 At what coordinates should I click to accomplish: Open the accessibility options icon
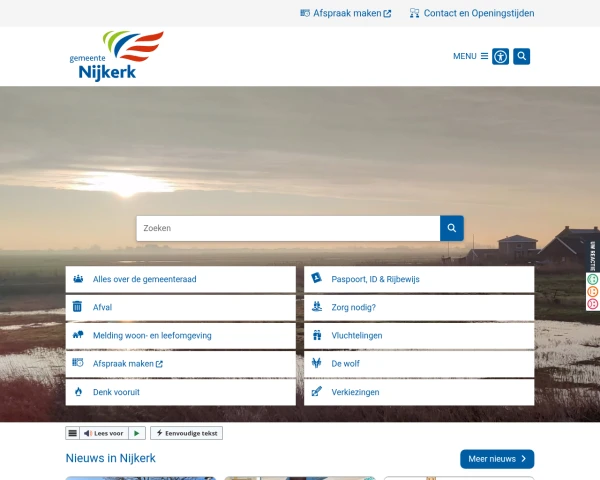click(x=500, y=56)
